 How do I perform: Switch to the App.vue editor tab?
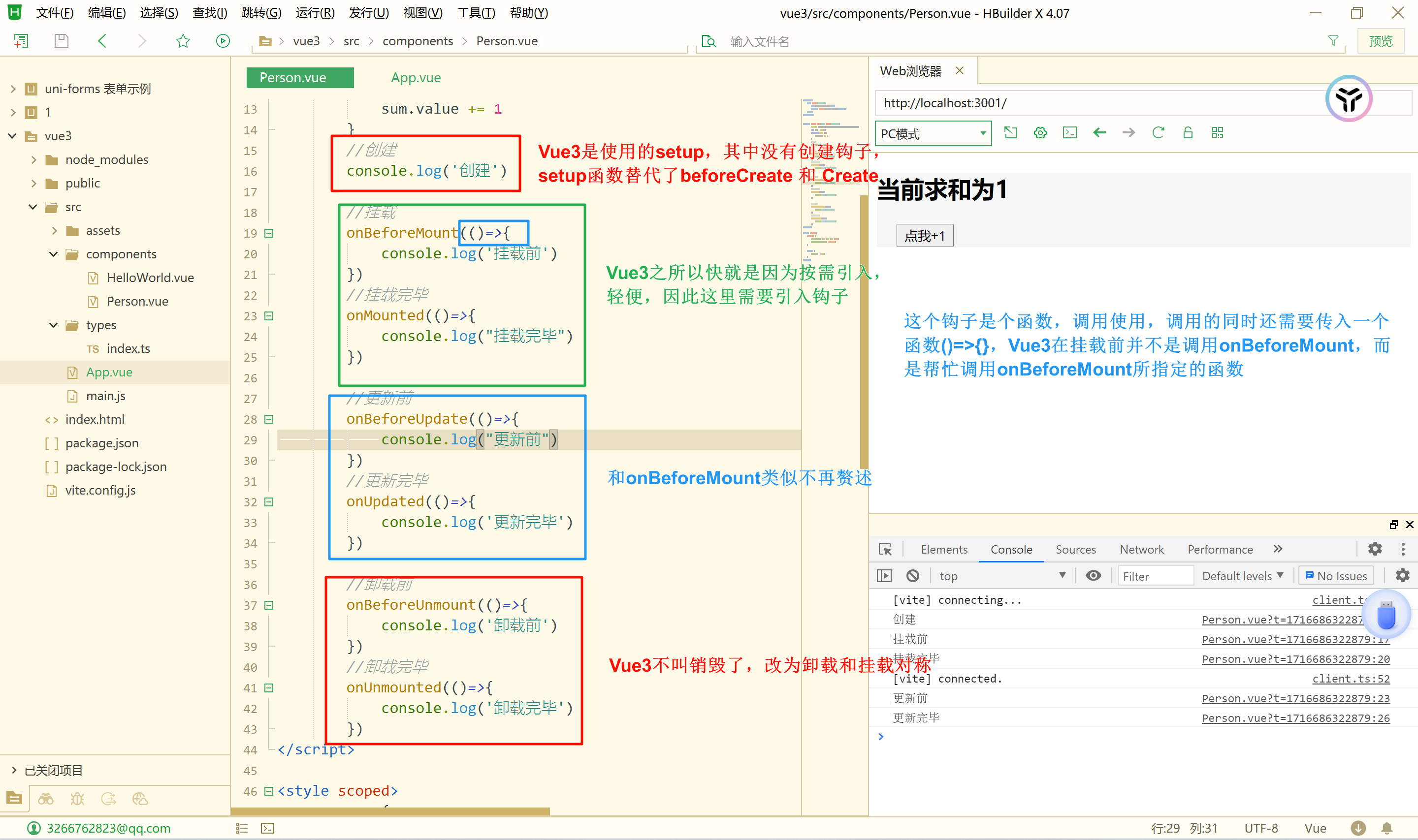pos(416,78)
